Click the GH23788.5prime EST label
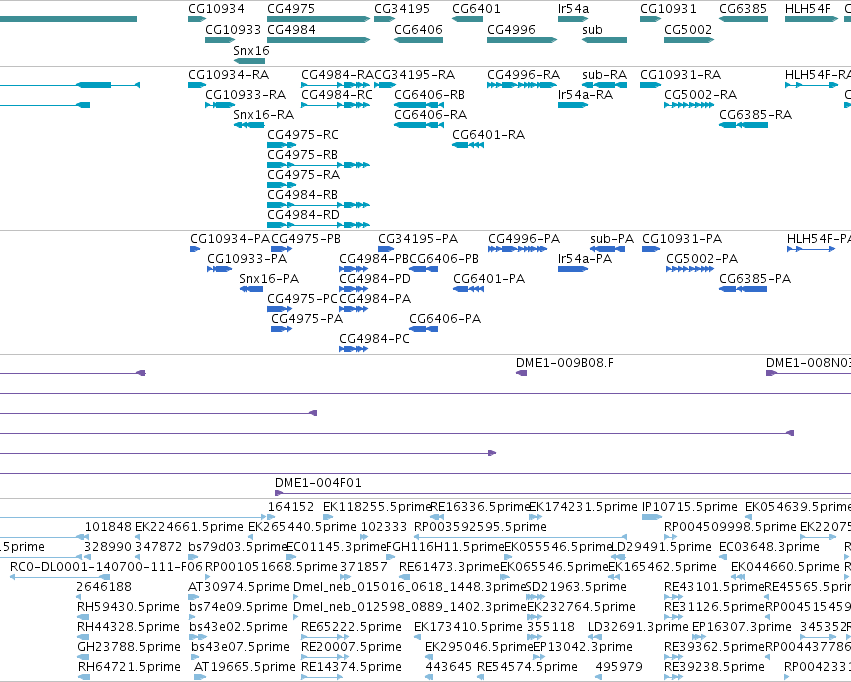This screenshot has width=851, height=682. coord(129,647)
